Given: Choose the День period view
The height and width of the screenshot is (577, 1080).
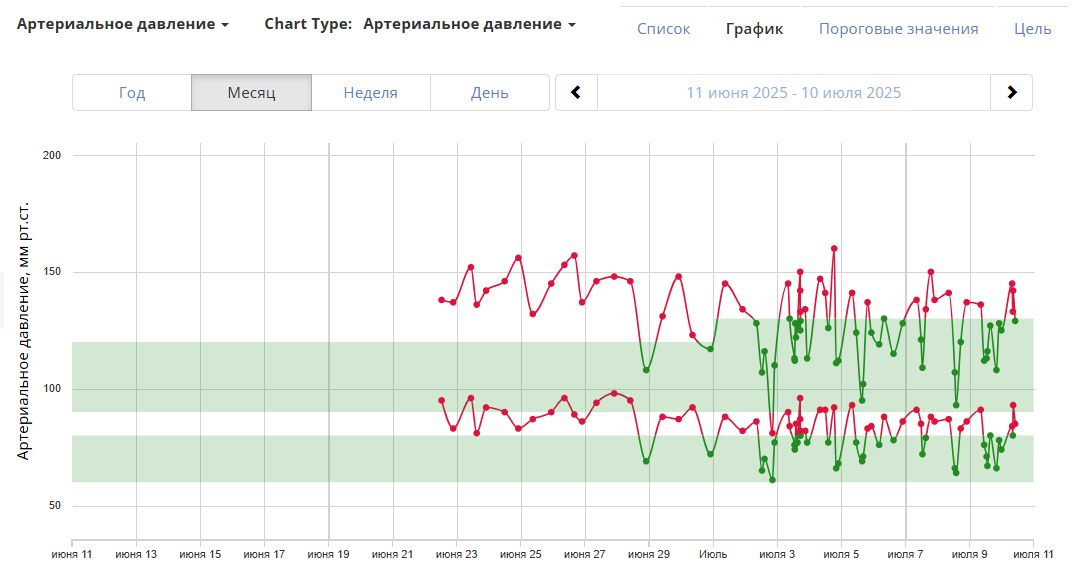Looking at the screenshot, I should click(x=489, y=93).
